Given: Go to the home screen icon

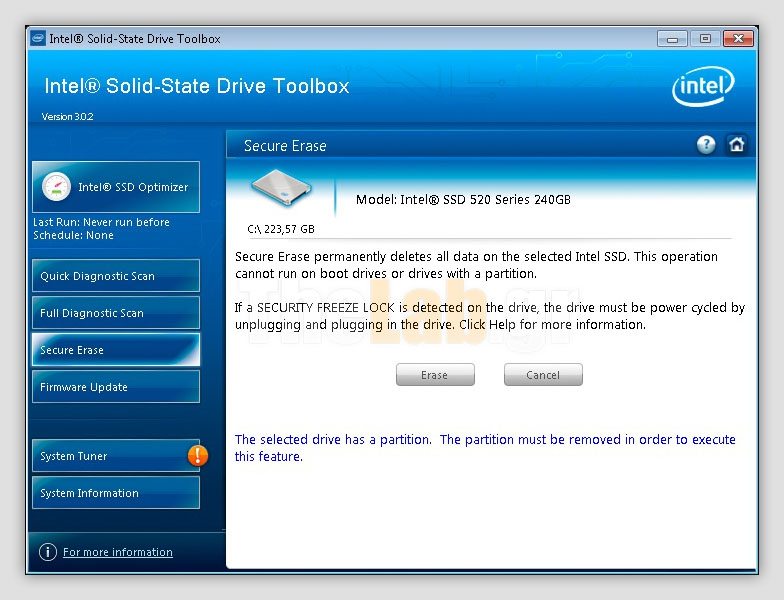Looking at the screenshot, I should (x=736, y=145).
